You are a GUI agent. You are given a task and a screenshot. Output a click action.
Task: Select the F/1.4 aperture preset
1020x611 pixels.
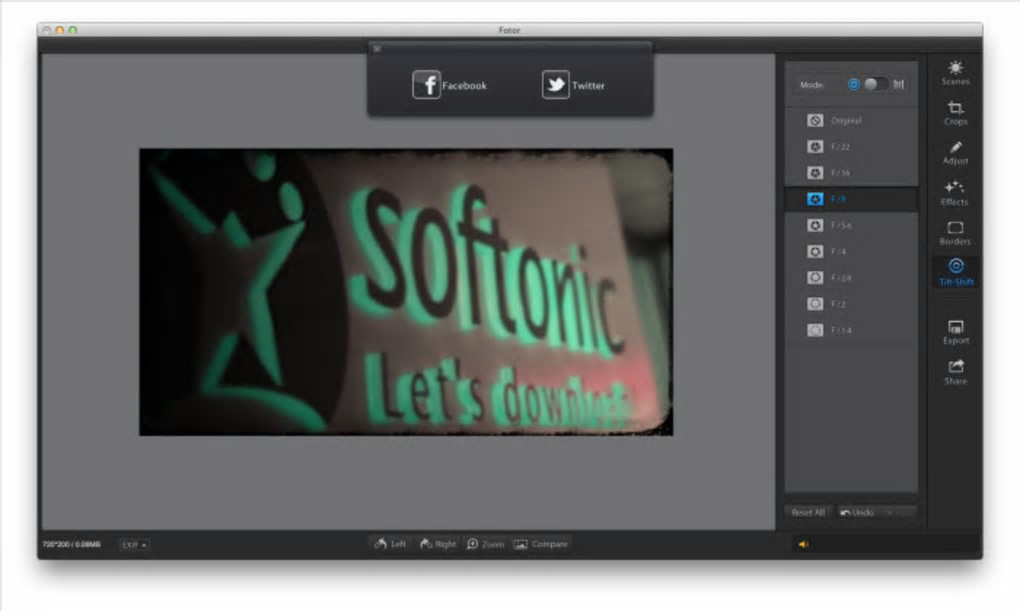[x=851, y=330]
